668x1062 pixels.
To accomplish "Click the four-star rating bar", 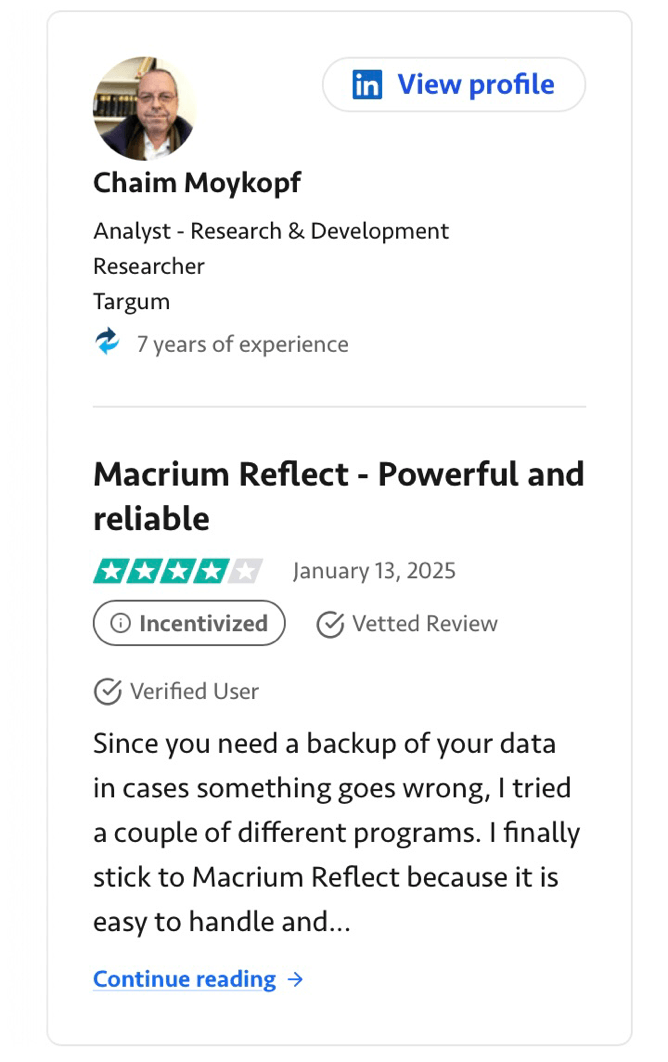I will [x=177, y=570].
